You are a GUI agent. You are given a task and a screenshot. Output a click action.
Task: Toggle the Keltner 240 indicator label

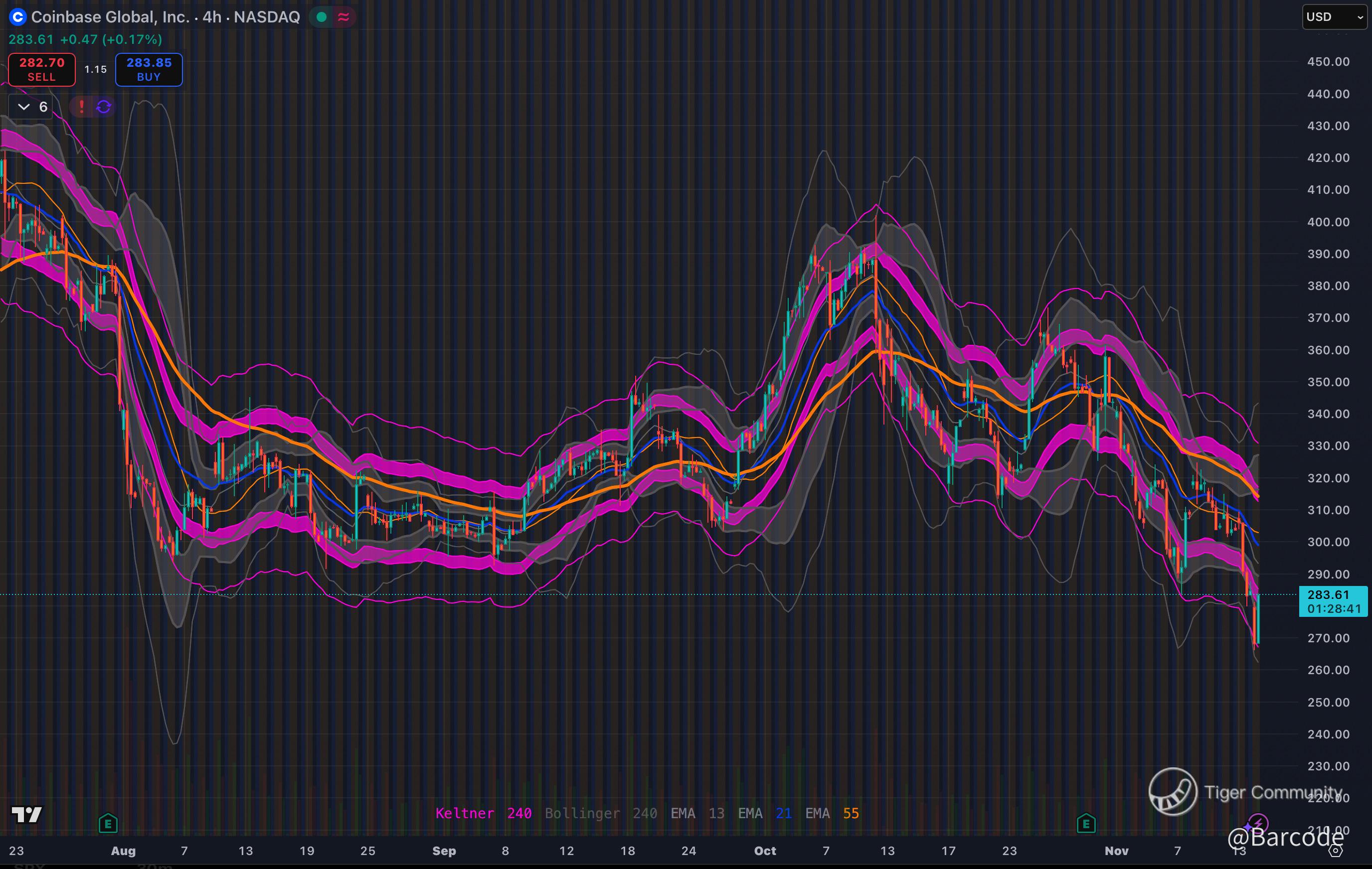[483, 813]
